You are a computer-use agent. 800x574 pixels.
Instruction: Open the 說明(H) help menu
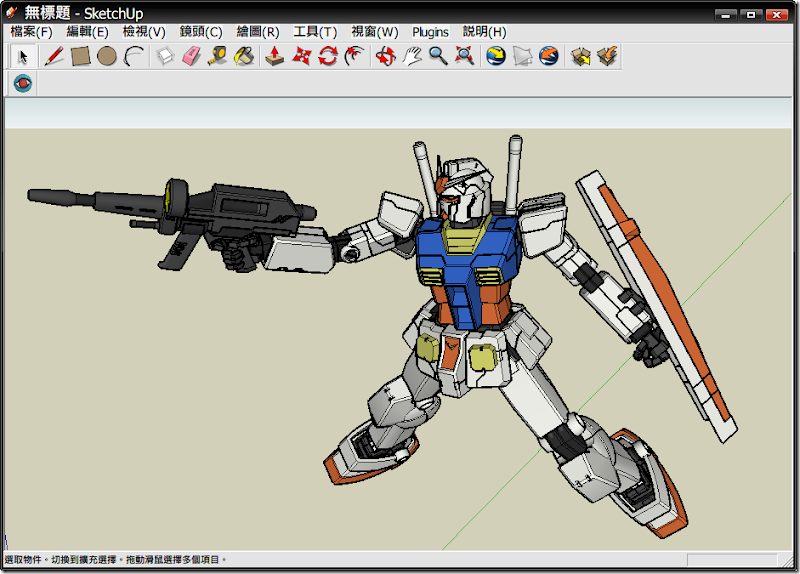[x=485, y=32]
